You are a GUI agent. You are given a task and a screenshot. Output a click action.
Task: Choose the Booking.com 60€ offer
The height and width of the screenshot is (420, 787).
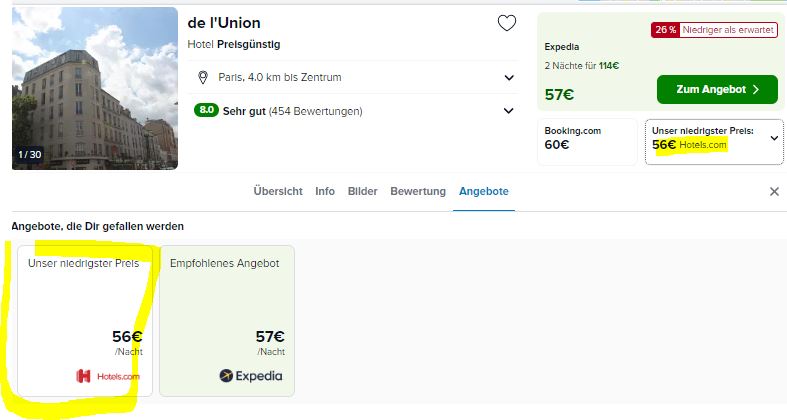coord(587,142)
